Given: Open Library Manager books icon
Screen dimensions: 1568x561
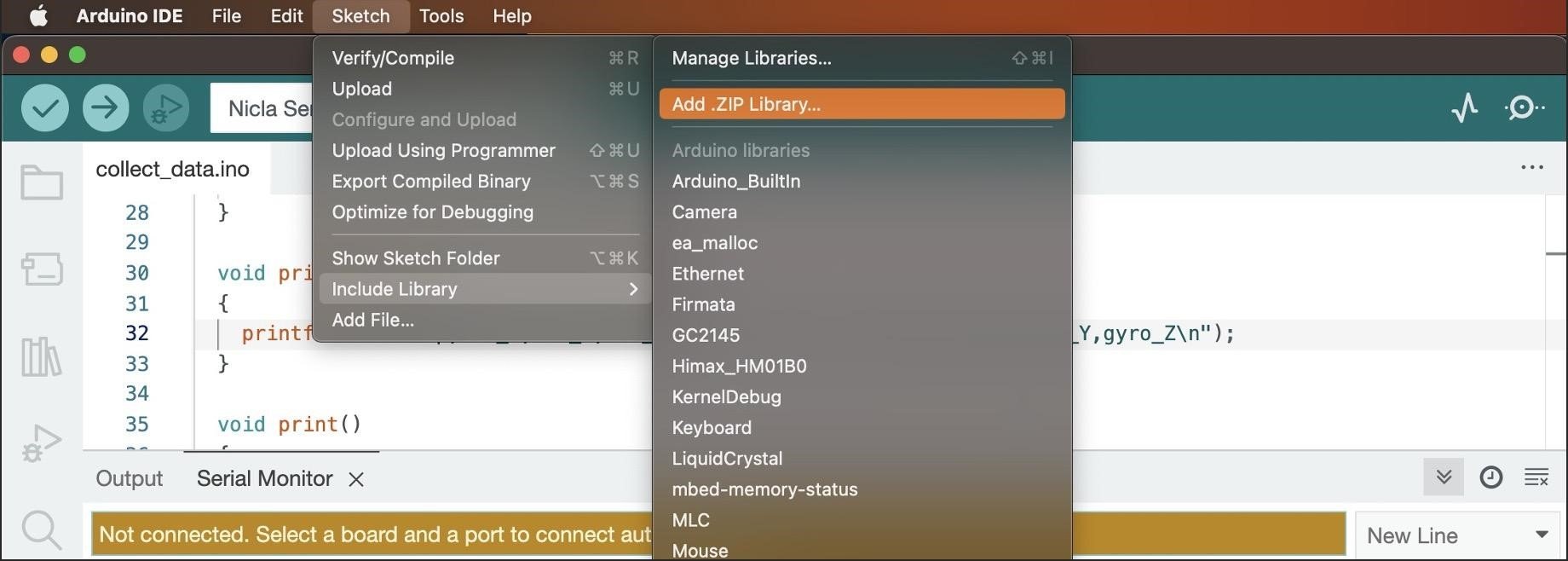Looking at the screenshot, I should point(42,356).
